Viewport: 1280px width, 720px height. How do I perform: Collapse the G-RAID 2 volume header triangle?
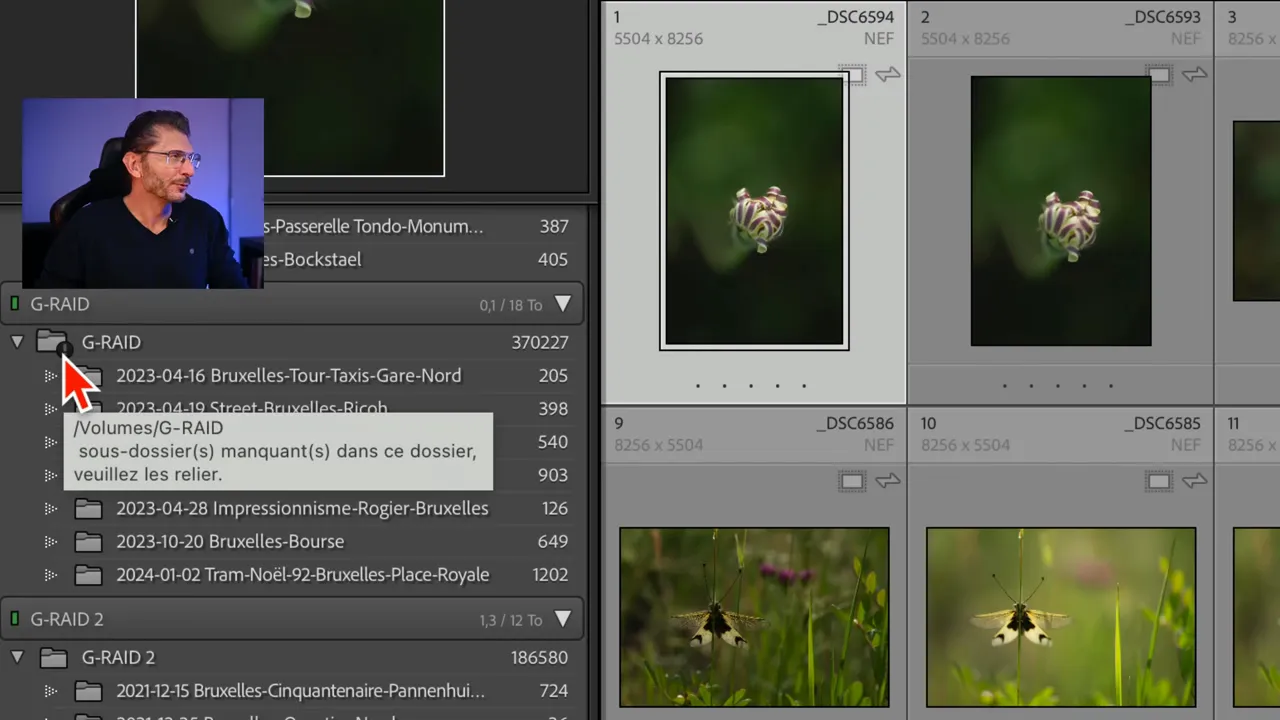(x=563, y=619)
